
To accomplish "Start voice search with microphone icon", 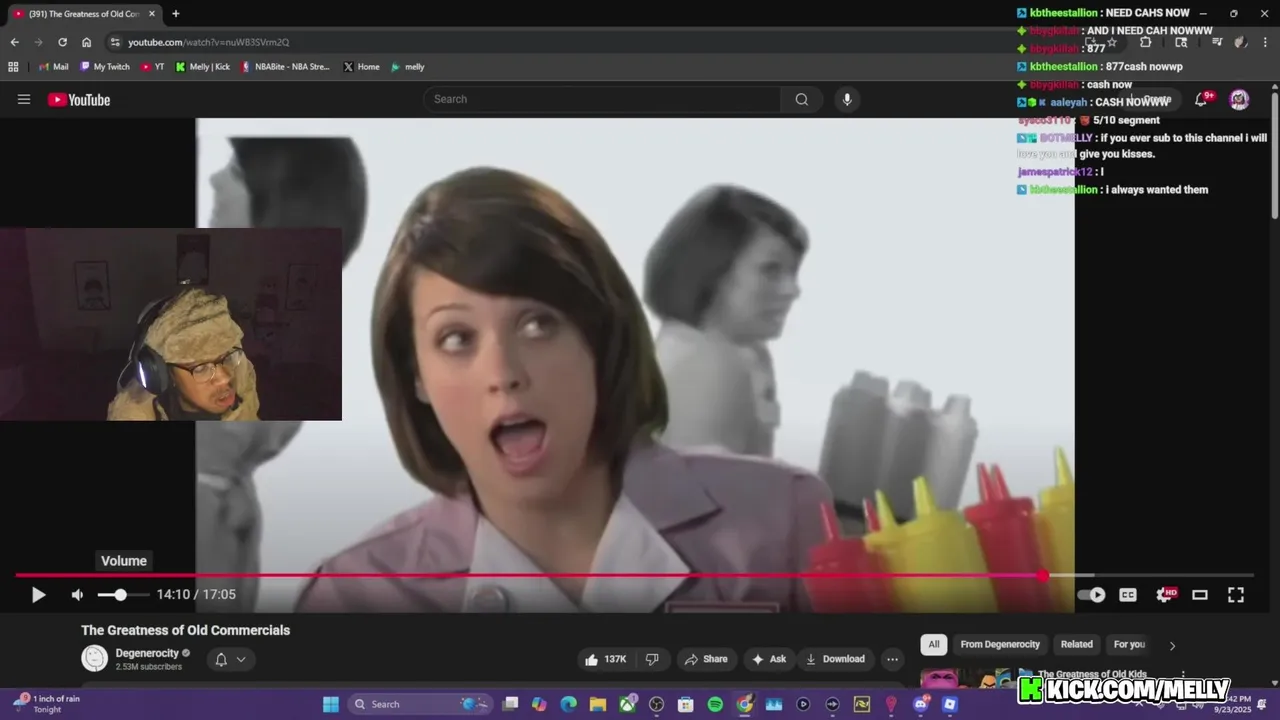I will point(847,99).
